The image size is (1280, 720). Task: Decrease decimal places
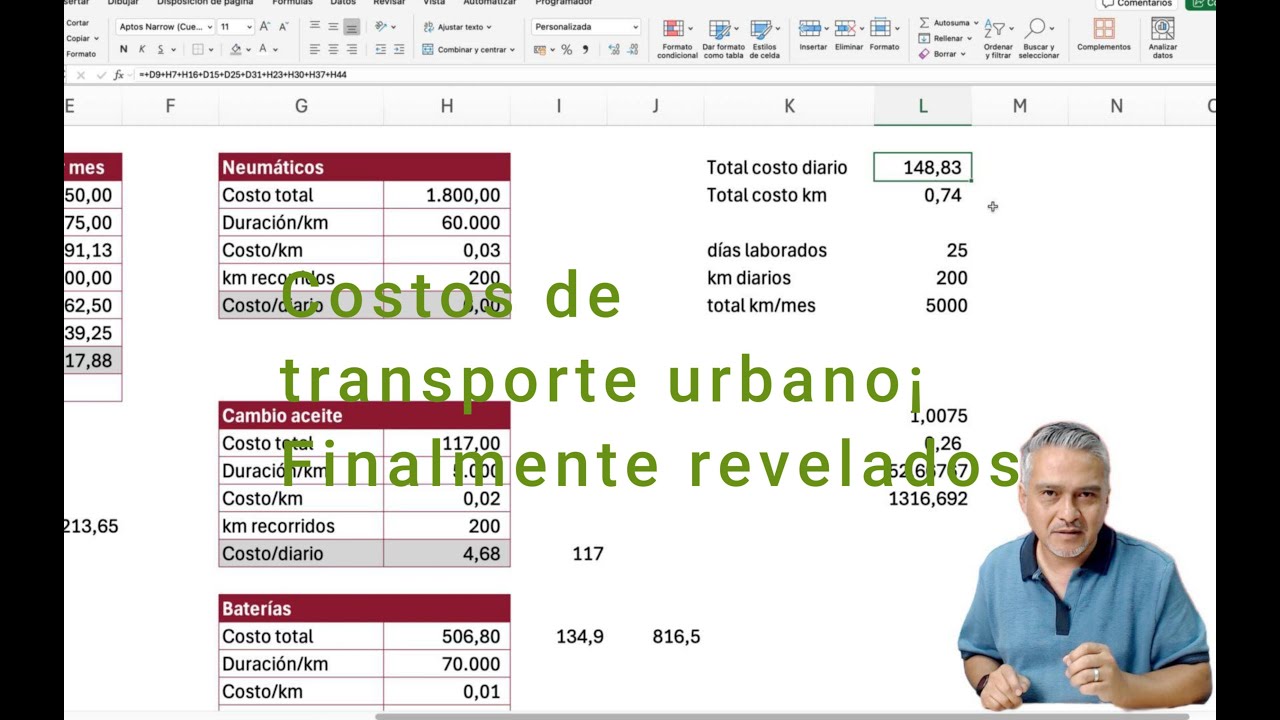[x=635, y=49]
